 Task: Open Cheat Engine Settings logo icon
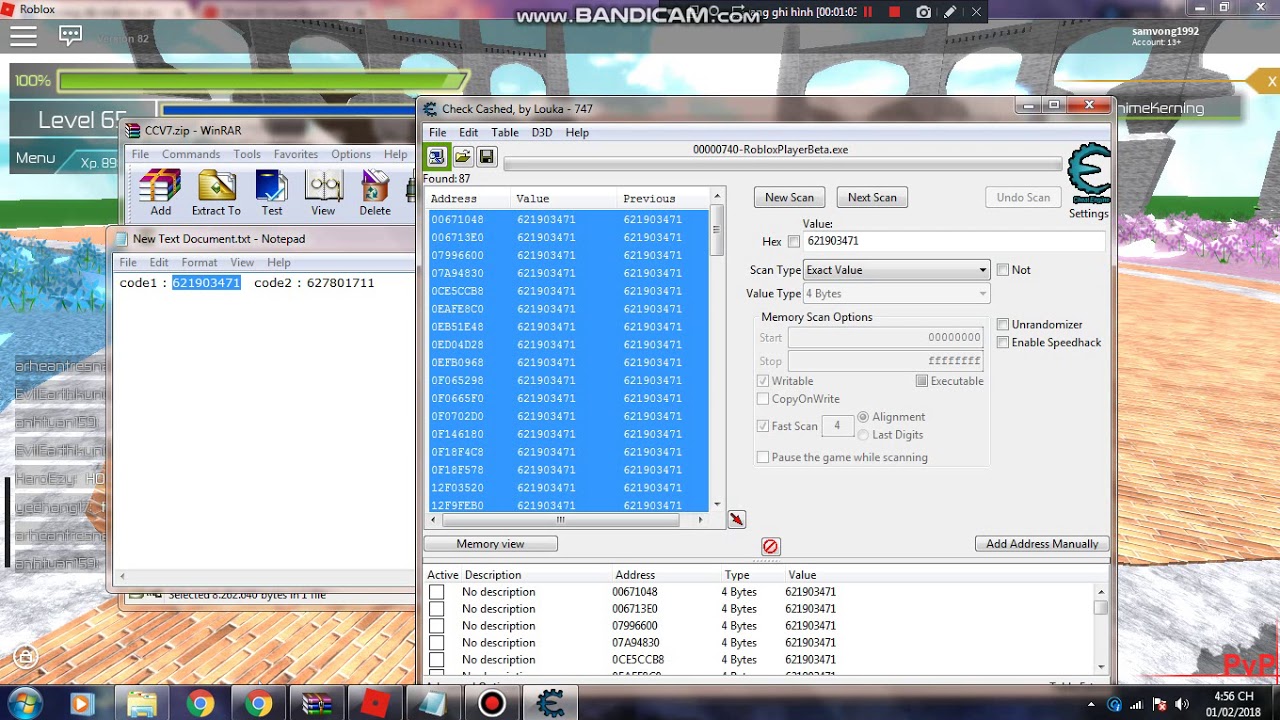tap(1089, 175)
